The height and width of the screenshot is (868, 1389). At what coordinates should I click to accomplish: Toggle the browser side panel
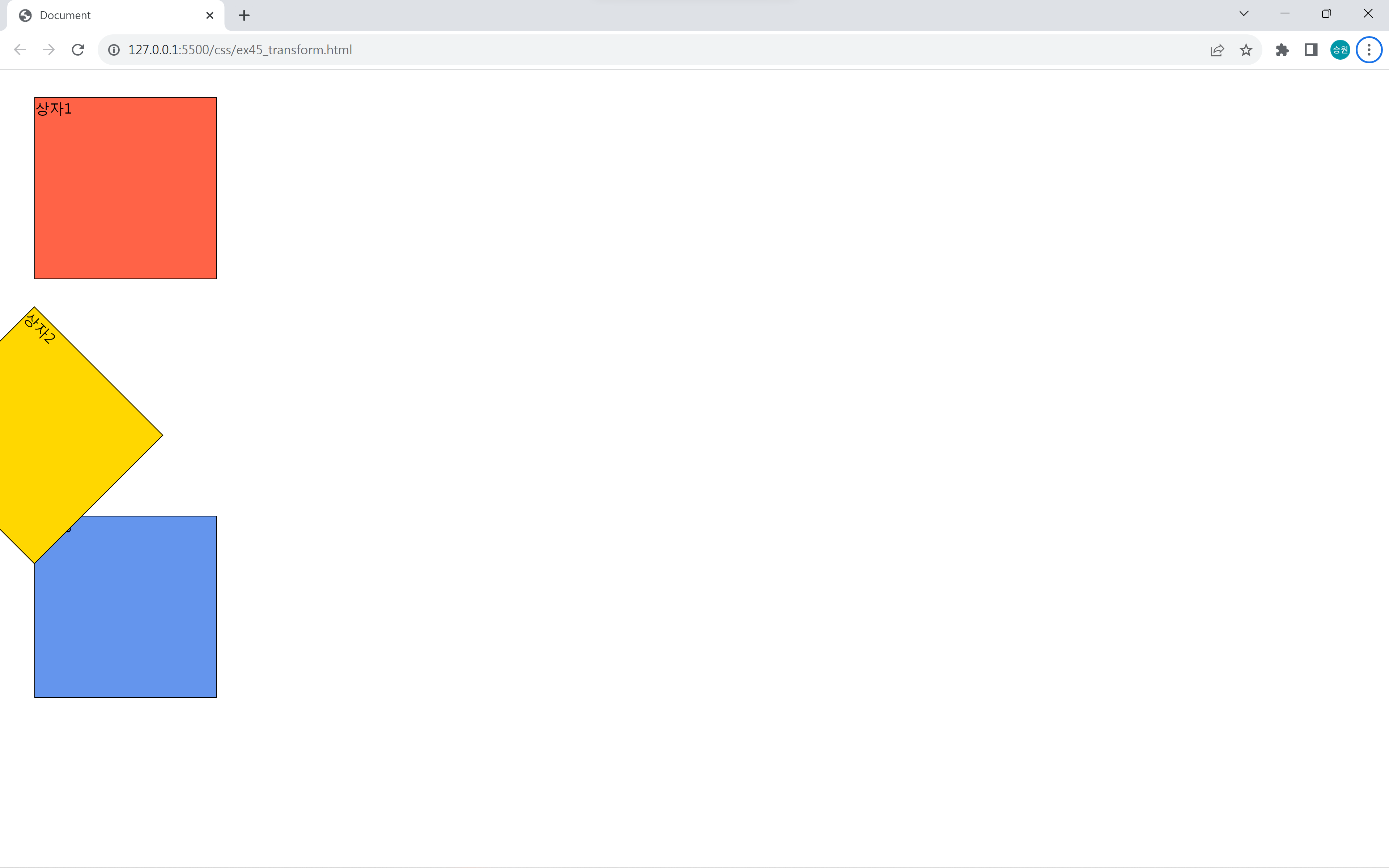[x=1311, y=50]
